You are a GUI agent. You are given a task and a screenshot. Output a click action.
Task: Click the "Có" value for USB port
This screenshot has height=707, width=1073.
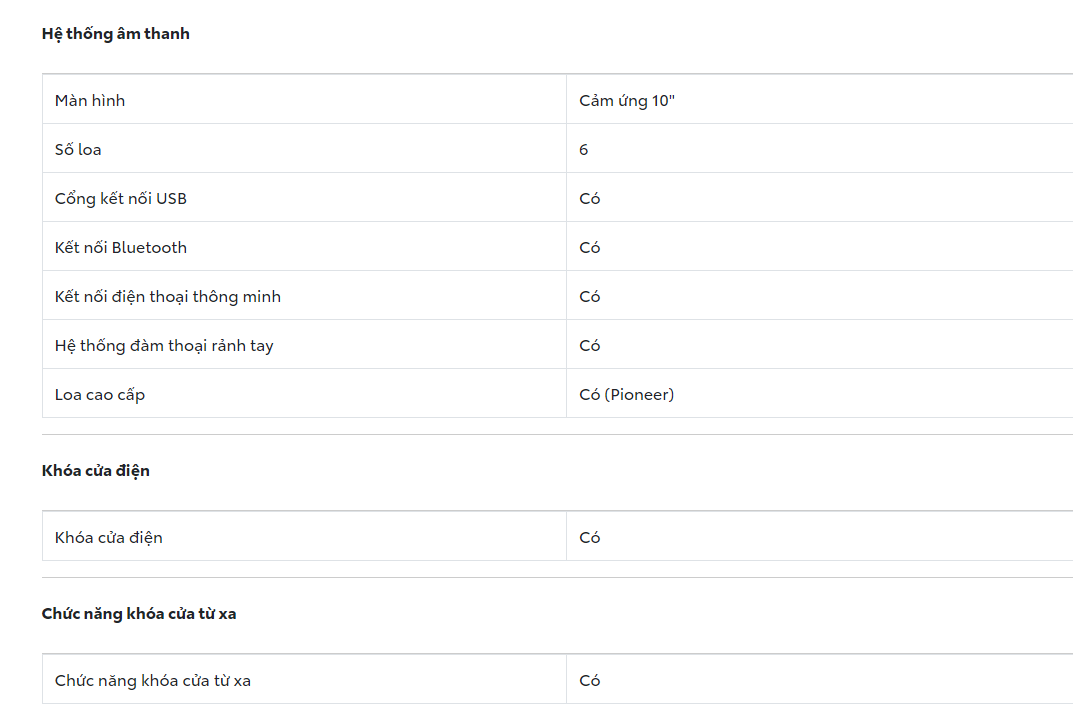point(590,198)
